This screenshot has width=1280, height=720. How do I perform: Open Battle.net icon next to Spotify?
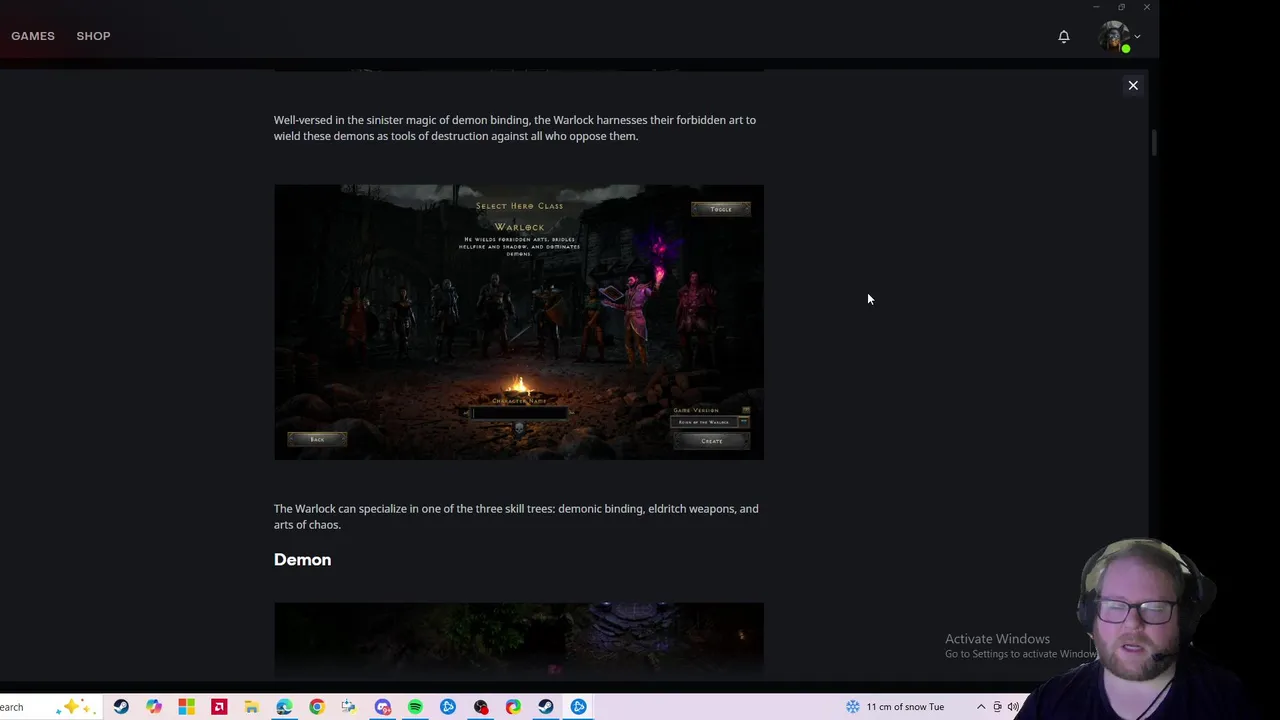click(x=448, y=707)
